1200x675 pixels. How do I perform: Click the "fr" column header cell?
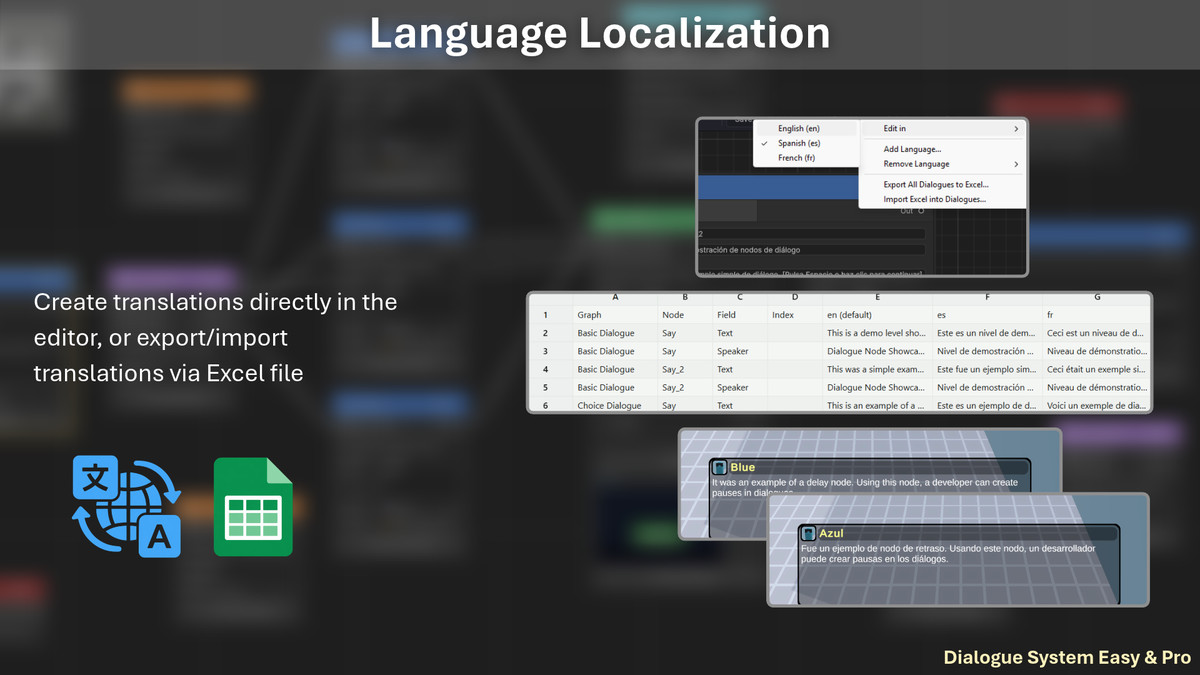[x=1097, y=315]
